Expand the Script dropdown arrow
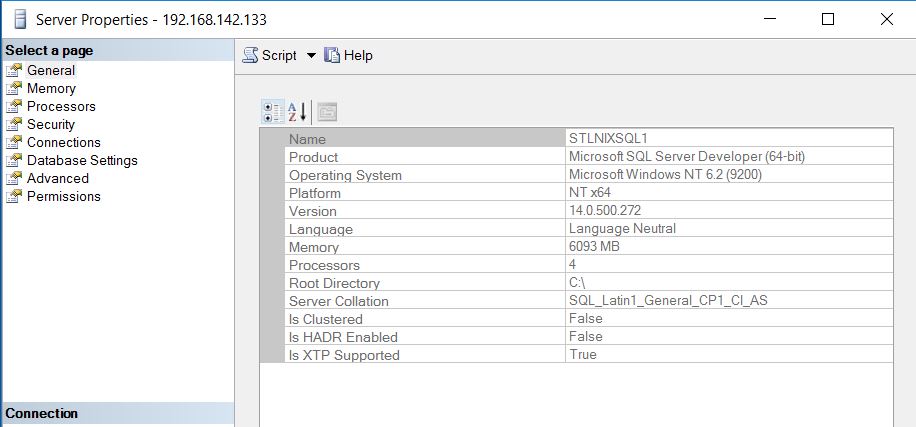916x427 pixels. pos(310,56)
